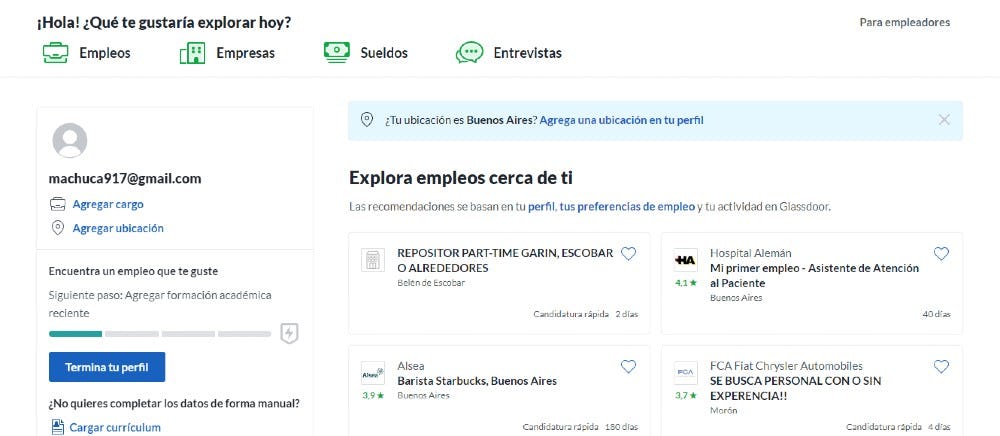Go to Entrevistas section
1000x436 pixels.
pos(527,53)
